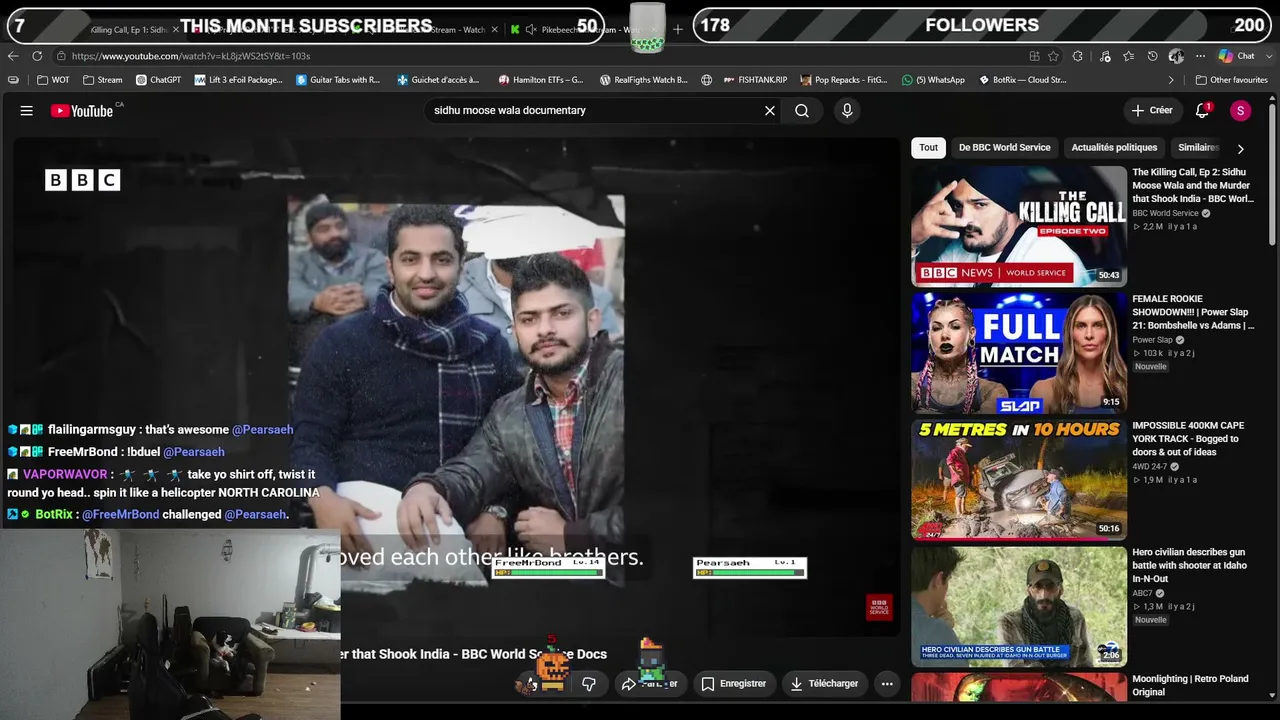Open the WhatsApp bookmark
Viewport: 1280px width, 720px height.
[x=933, y=80]
